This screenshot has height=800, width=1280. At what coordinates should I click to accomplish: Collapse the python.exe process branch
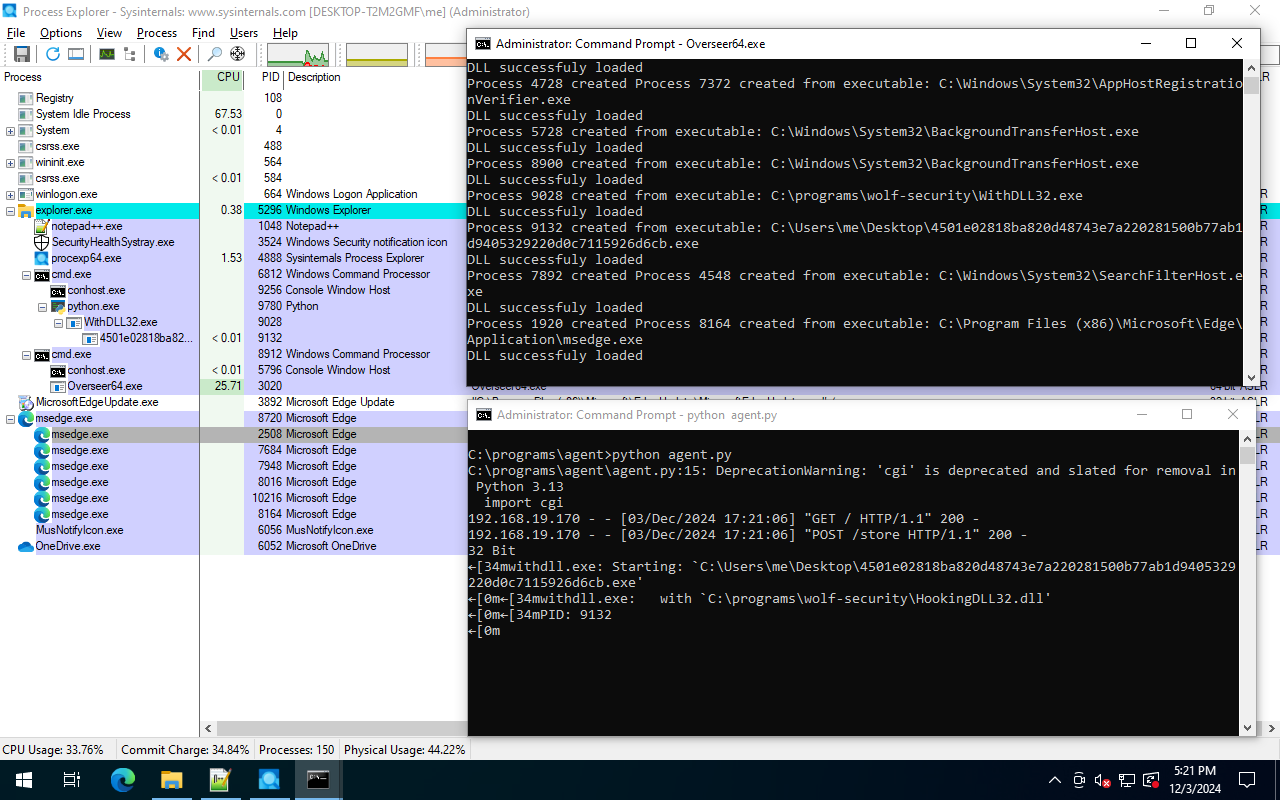[x=43, y=306]
